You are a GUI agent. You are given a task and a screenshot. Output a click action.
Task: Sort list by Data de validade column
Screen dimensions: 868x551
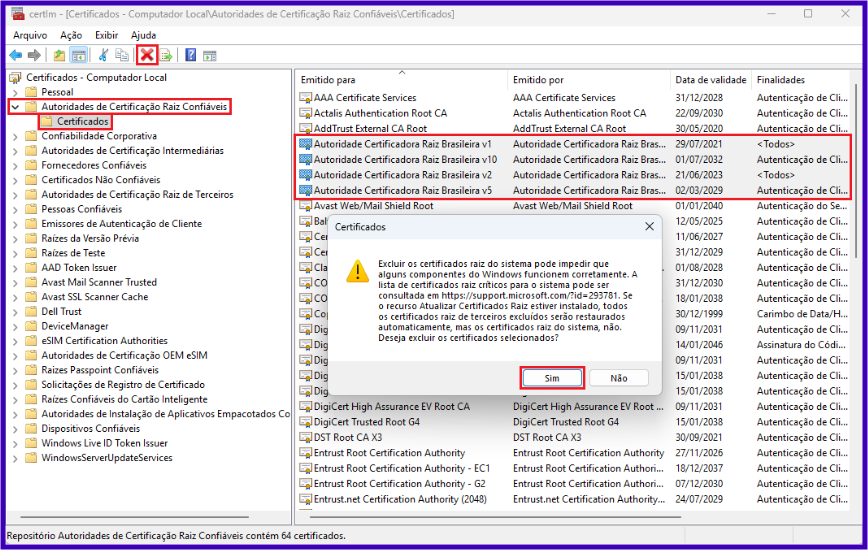710,80
